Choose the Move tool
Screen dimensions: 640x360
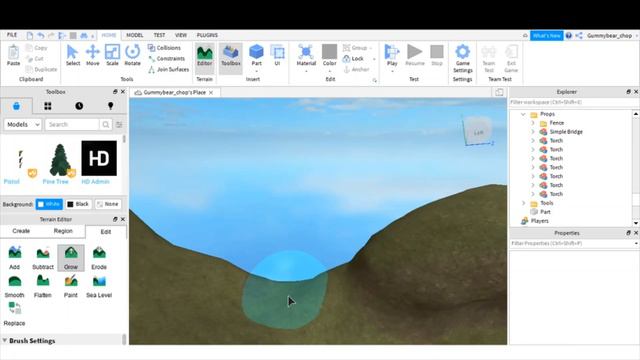[93, 55]
